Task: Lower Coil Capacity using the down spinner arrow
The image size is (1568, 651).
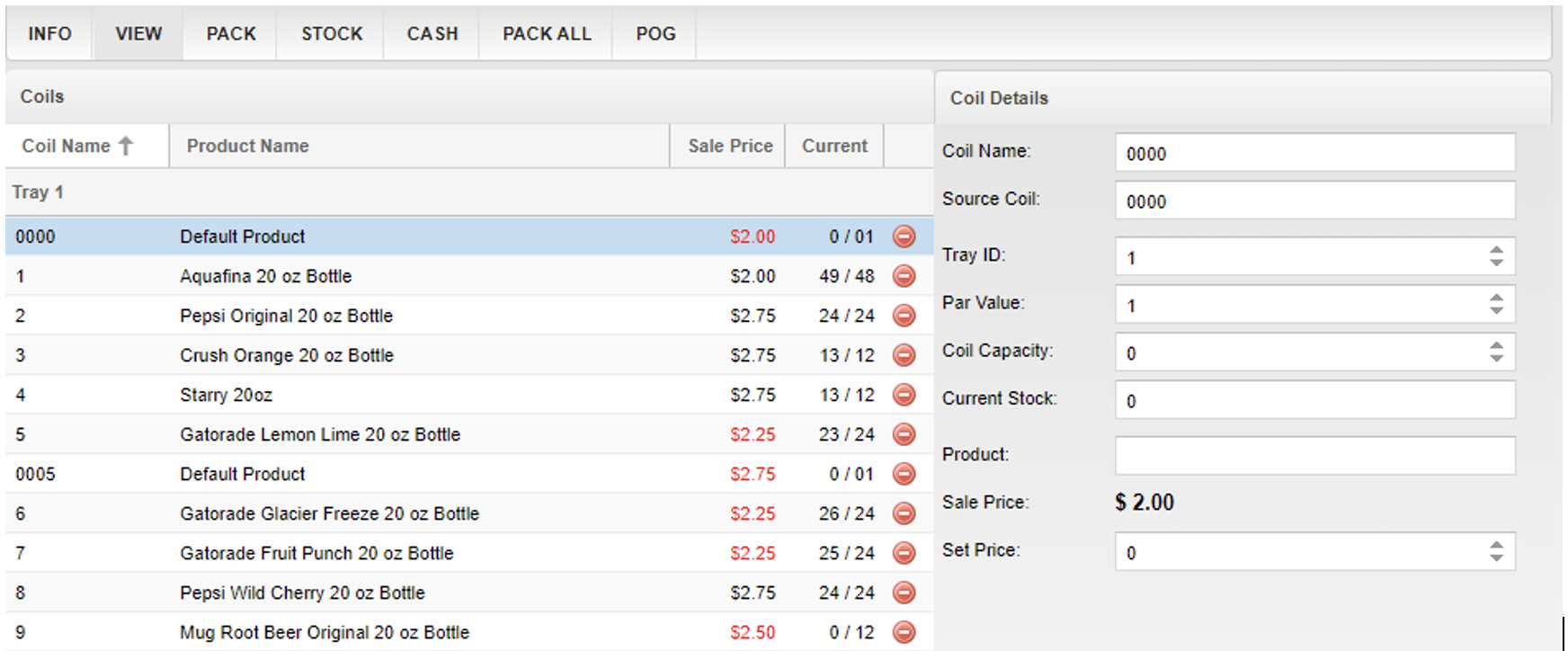Action: pos(1496,358)
